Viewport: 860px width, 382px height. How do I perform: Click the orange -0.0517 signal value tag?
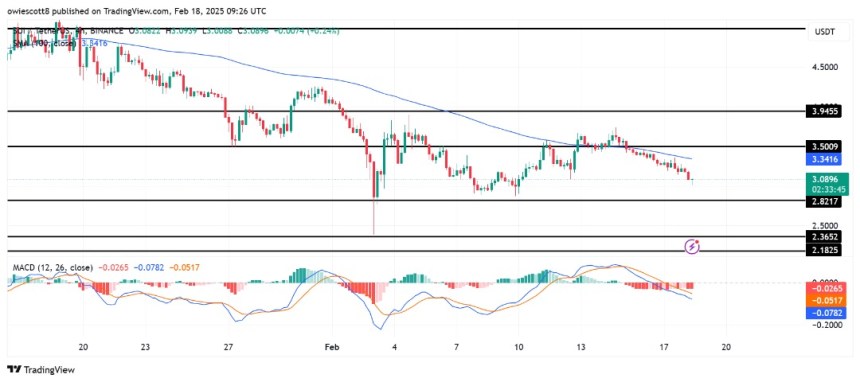click(x=825, y=301)
